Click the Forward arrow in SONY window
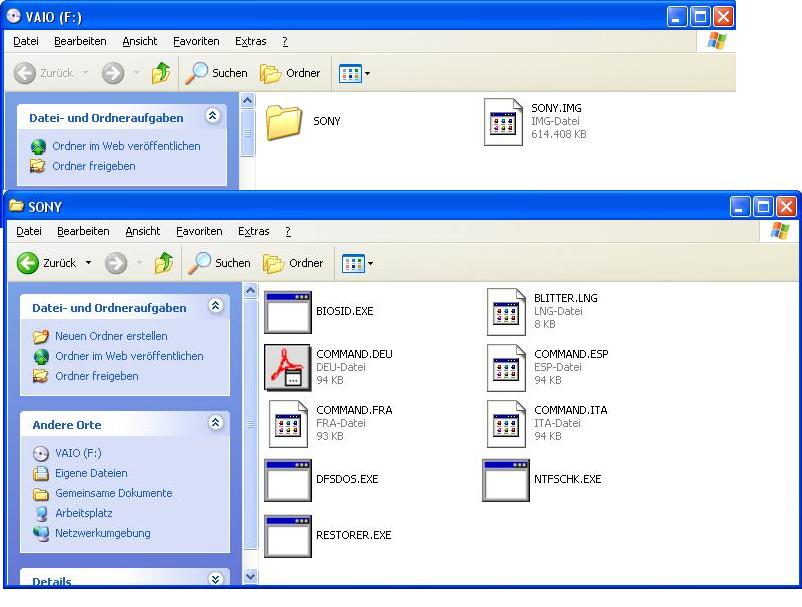 click(x=116, y=263)
